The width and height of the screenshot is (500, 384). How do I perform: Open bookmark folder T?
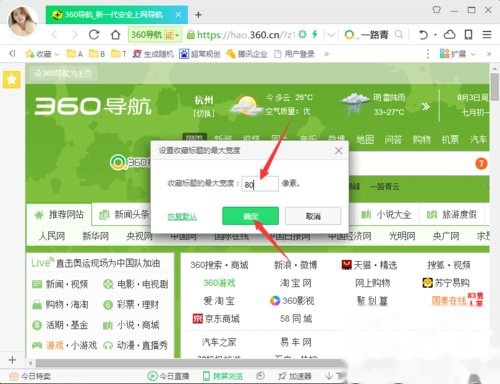[x=119, y=54]
